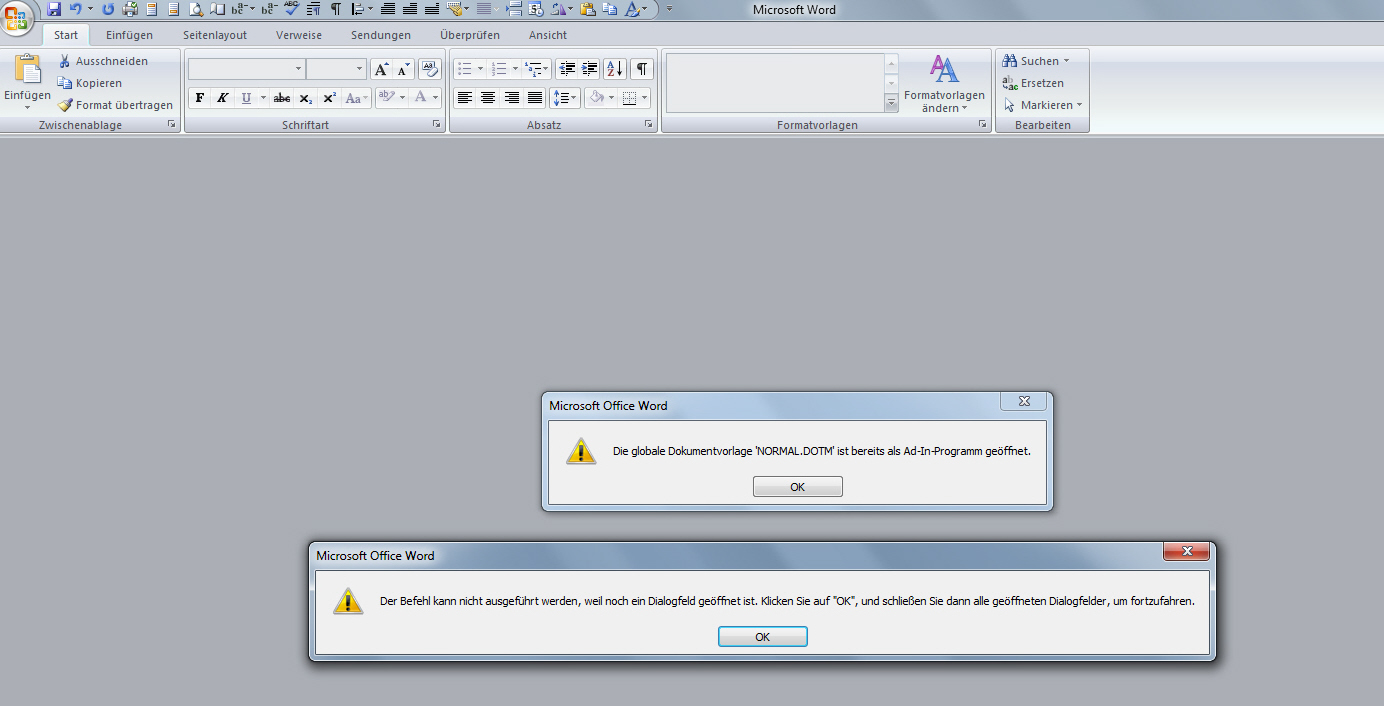This screenshot has height=706, width=1384.
Task: Decrease font size with the smaller A icon
Action: (x=403, y=69)
